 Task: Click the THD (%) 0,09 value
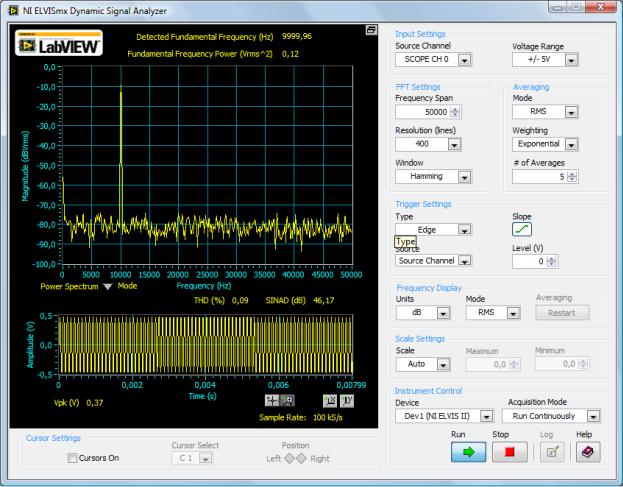tap(240, 300)
